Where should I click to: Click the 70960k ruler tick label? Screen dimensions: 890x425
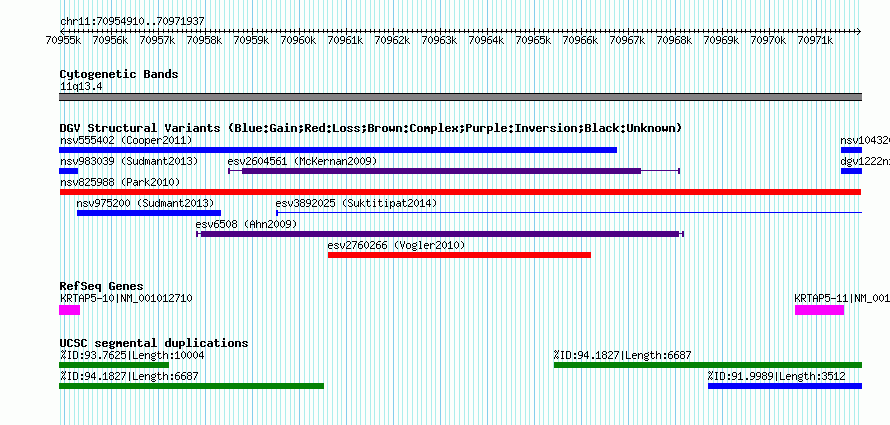pos(298,40)
